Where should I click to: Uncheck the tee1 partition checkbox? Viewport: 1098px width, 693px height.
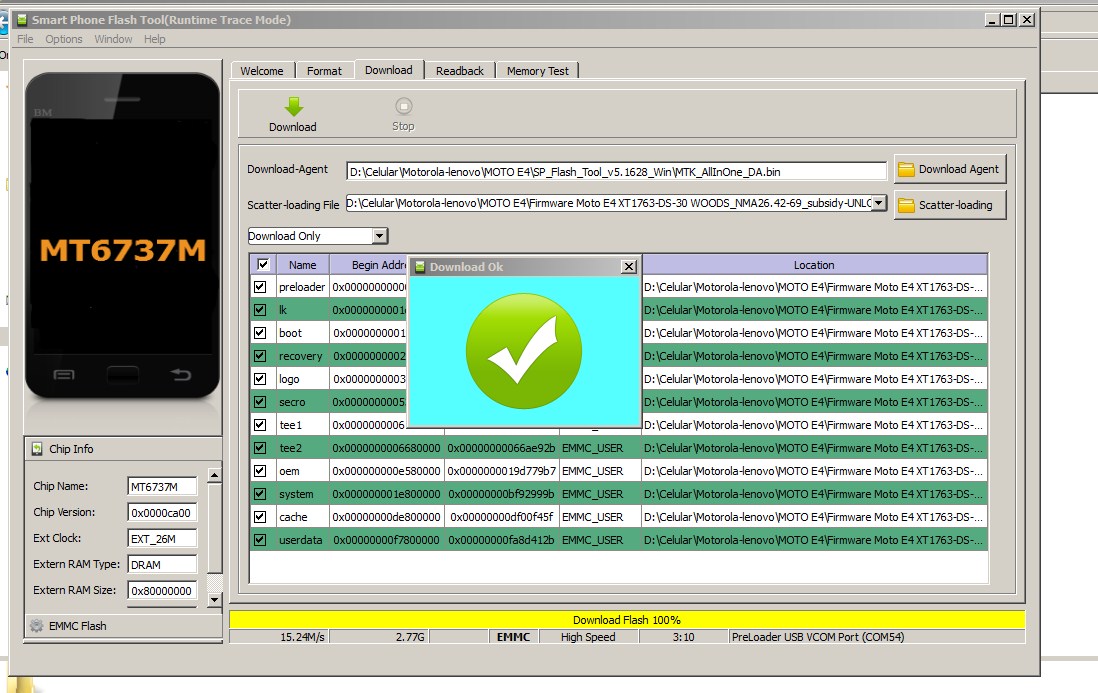(x=260, y=425)
